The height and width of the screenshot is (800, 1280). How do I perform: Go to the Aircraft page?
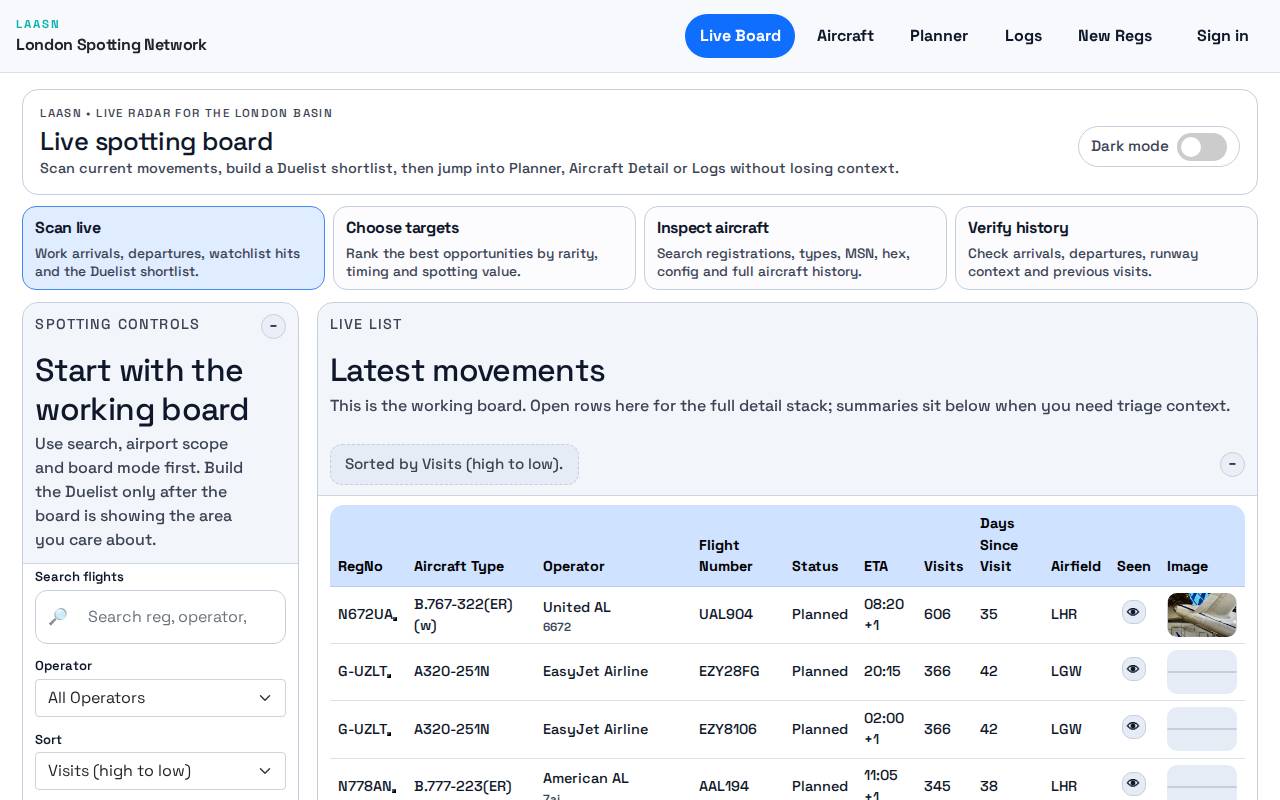coord(845,36)
